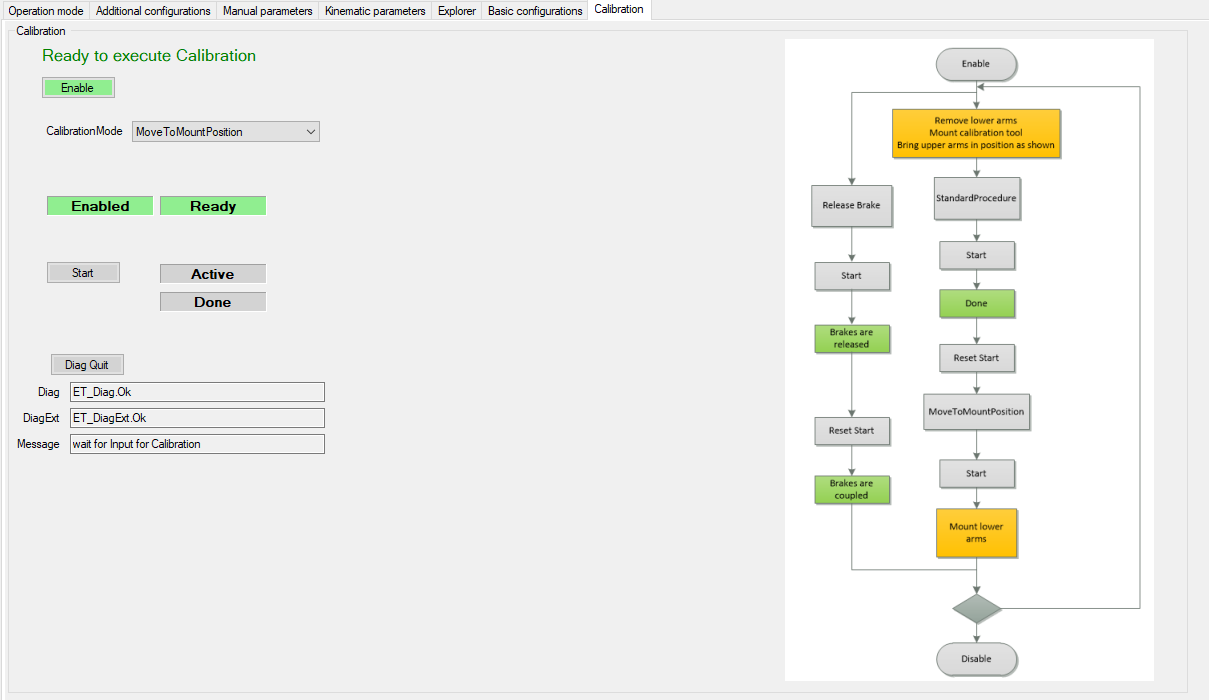Click the DiagExt text field
The image size is (1209, 700).
coord(197,418)
